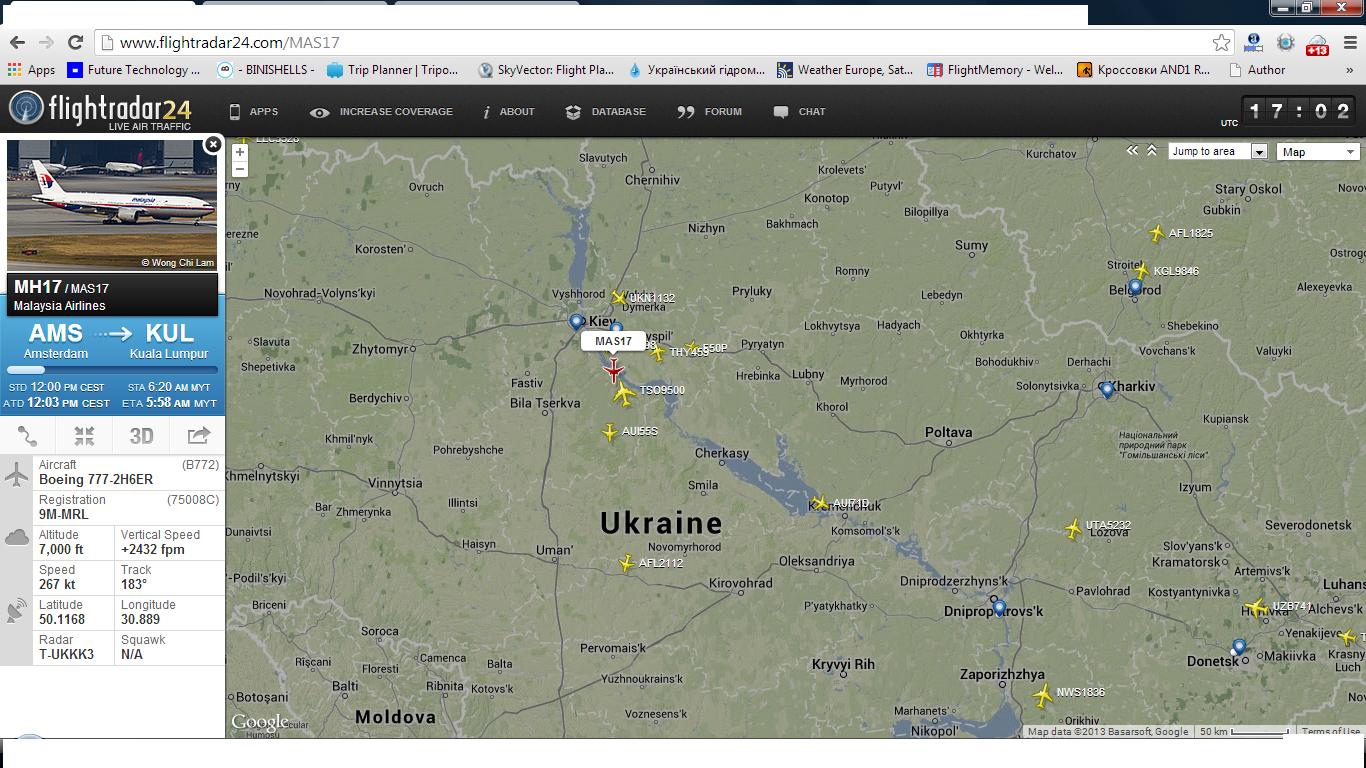1366x768 pixels.
Task: Click the Increase Coverage eye link
Action: (x=381, y=112)
